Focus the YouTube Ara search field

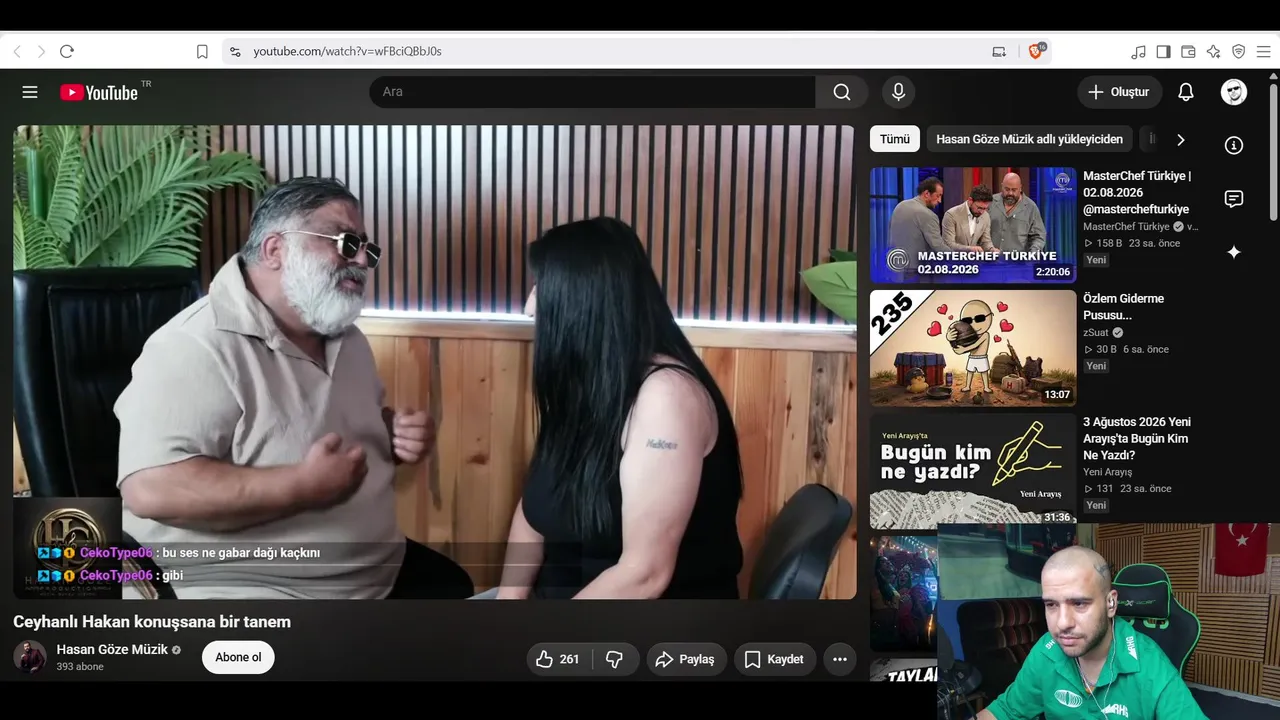click(592, 92)
